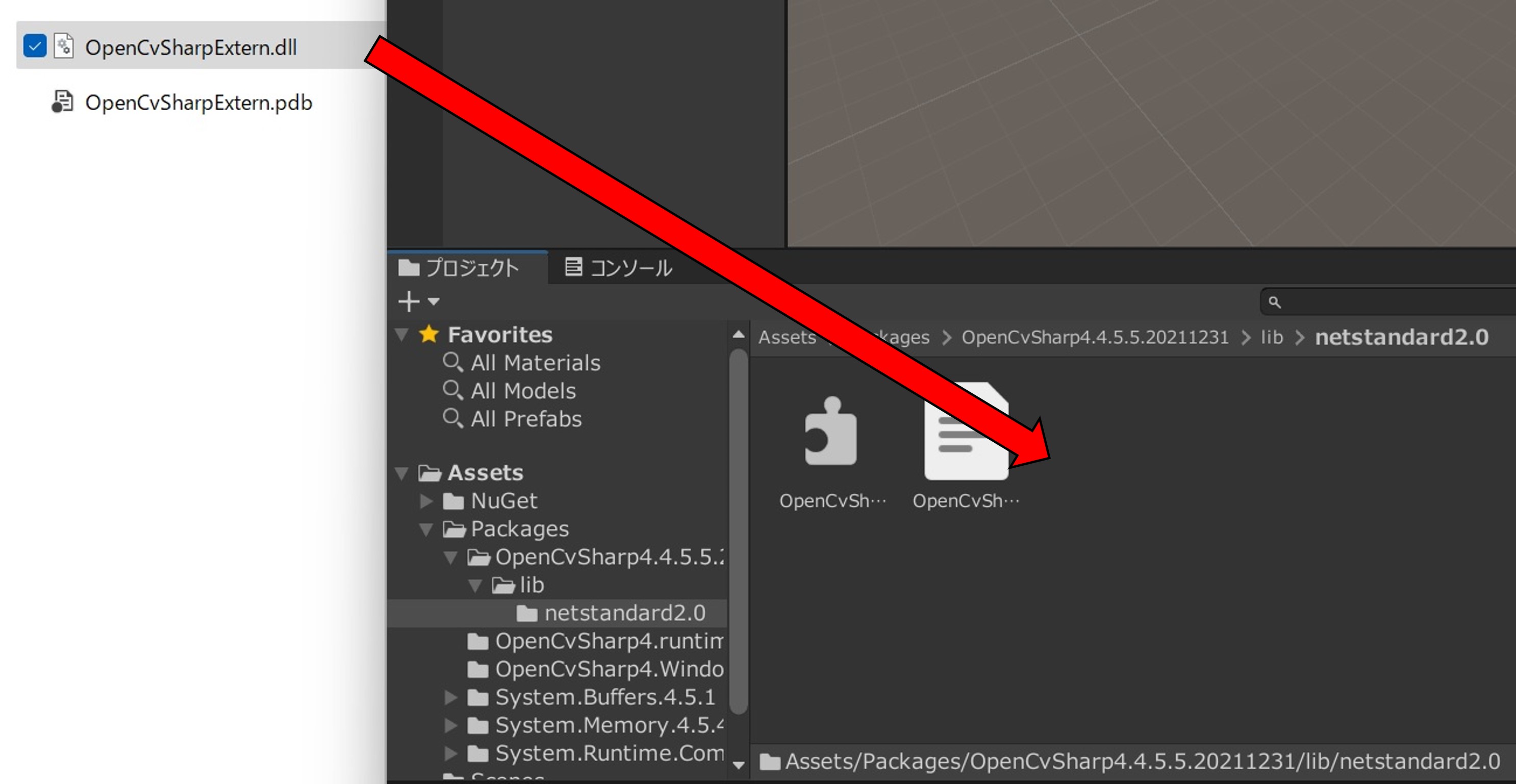Click magnifier icon beside All Models
The width and height of the screenshot is (1516, 784).
coord(452,390)
